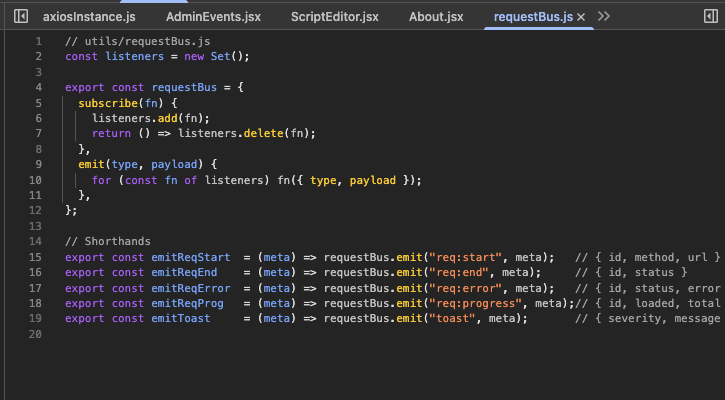Click "Set" constructor on line 2
The width and height of the screenshot is (725, 400).
click(x=221, y=56)
